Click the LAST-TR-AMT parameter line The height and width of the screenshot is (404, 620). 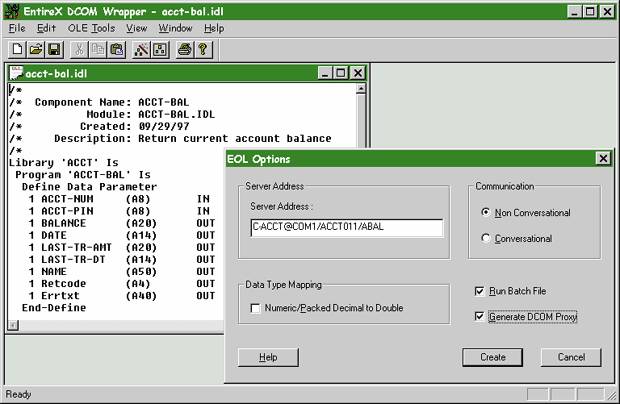pyautogui.click(x=122, y=247)
